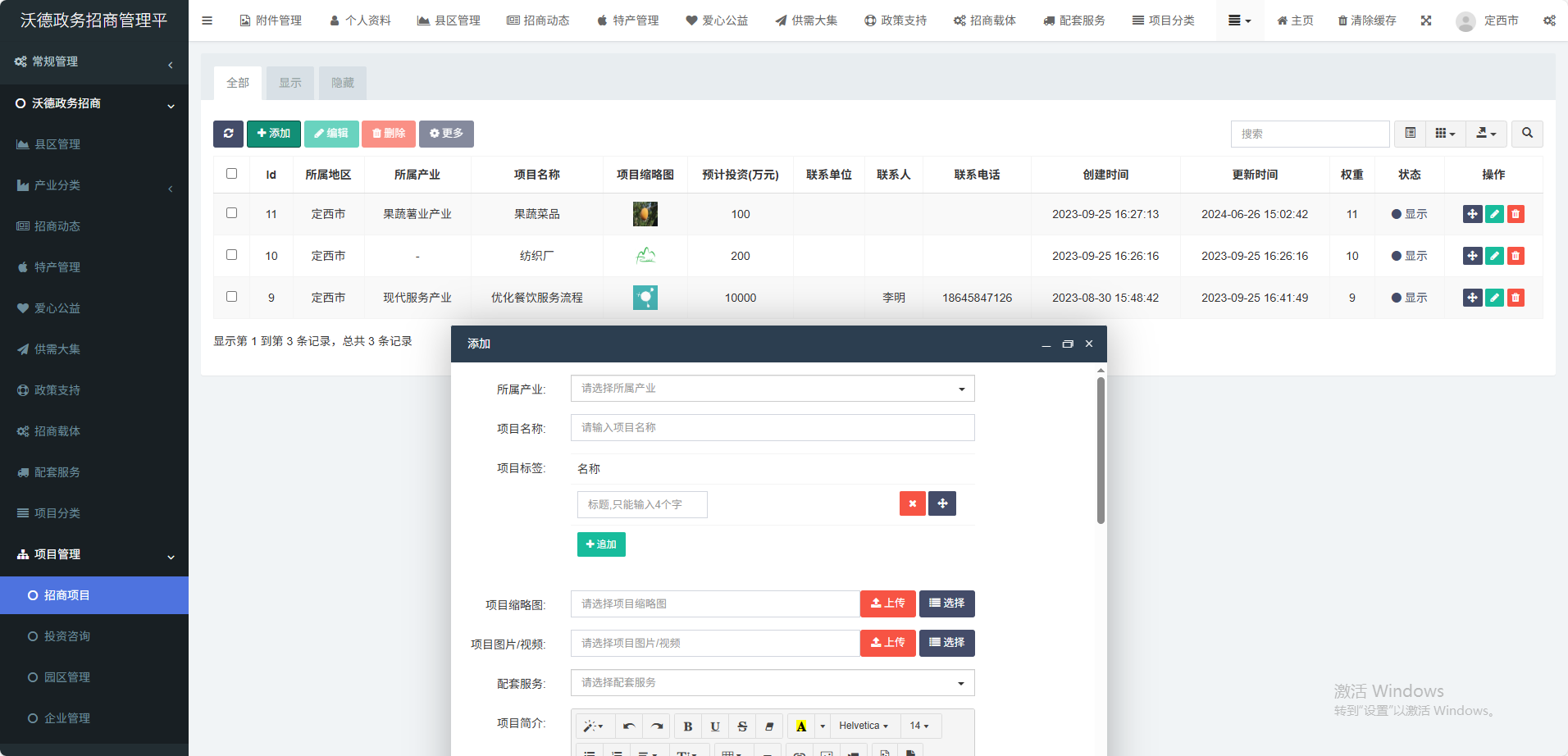Screen dimensions: 1568x756
Task: Click red remove tag icon in dialog
Action: coord(912,503)
